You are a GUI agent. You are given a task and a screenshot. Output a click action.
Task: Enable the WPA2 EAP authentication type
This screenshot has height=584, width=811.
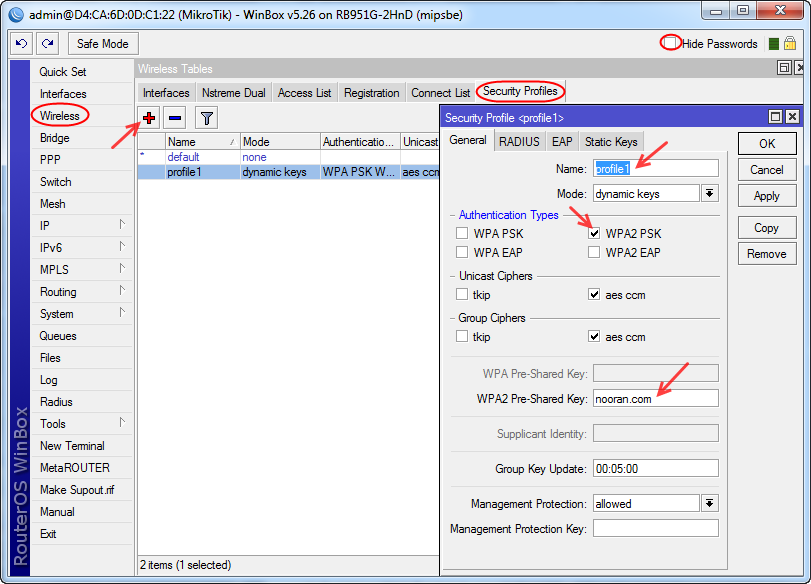(x=594, y=252)
